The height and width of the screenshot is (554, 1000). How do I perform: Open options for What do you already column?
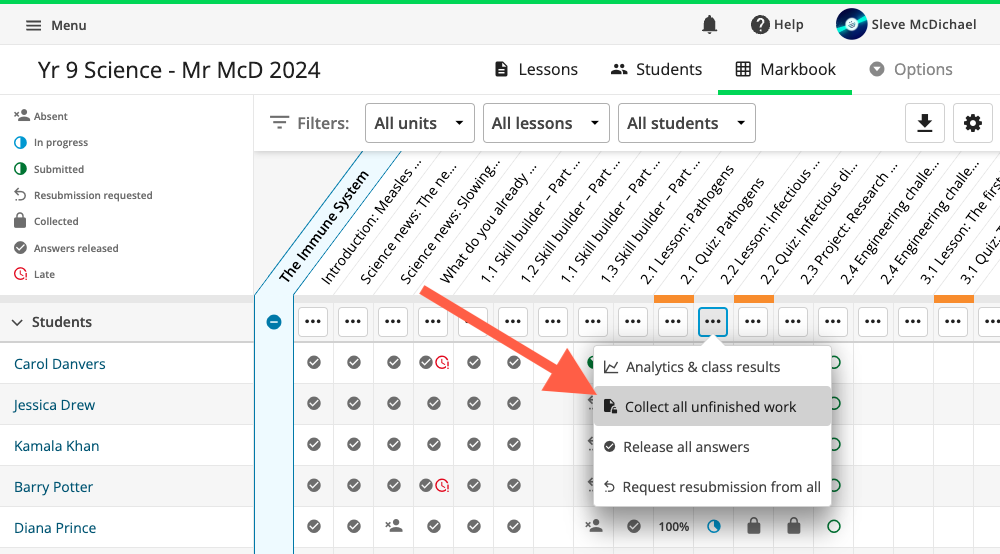pyautogui.click(x=432, y=322)
